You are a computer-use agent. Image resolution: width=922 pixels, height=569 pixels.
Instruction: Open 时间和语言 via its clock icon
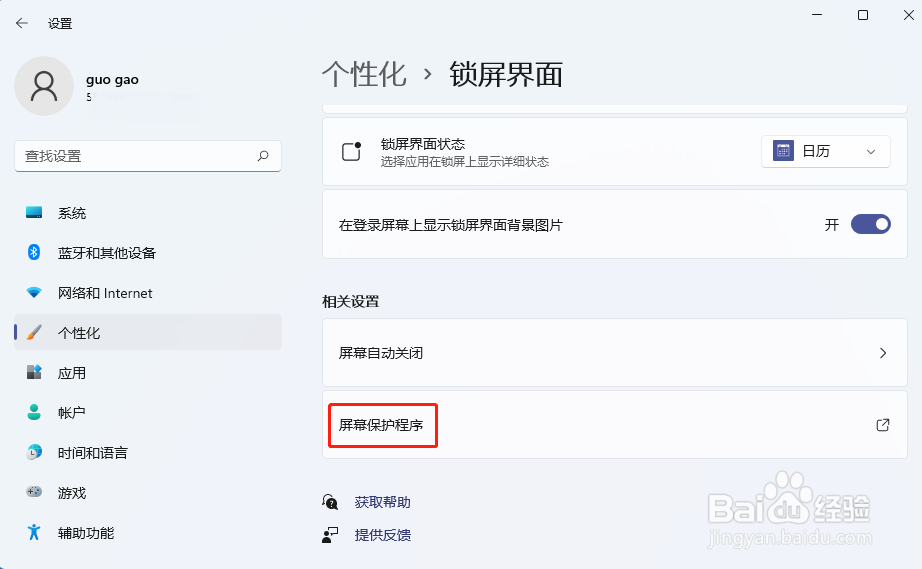[35, 452]
